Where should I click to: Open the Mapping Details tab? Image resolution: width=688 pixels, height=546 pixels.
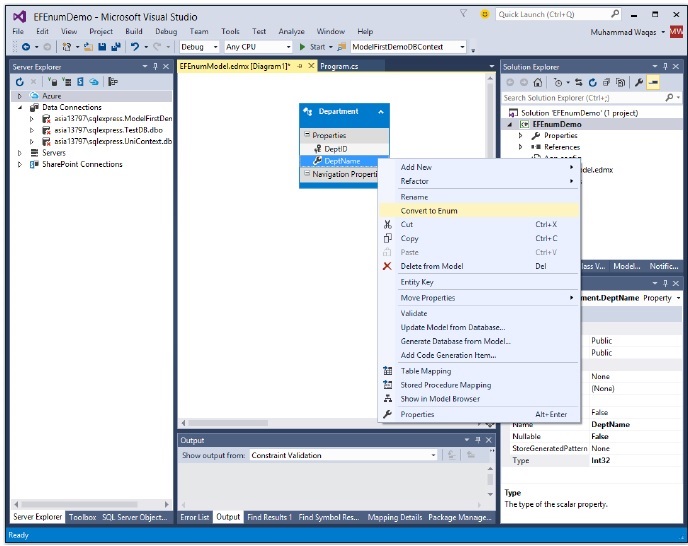click(394, 517)
